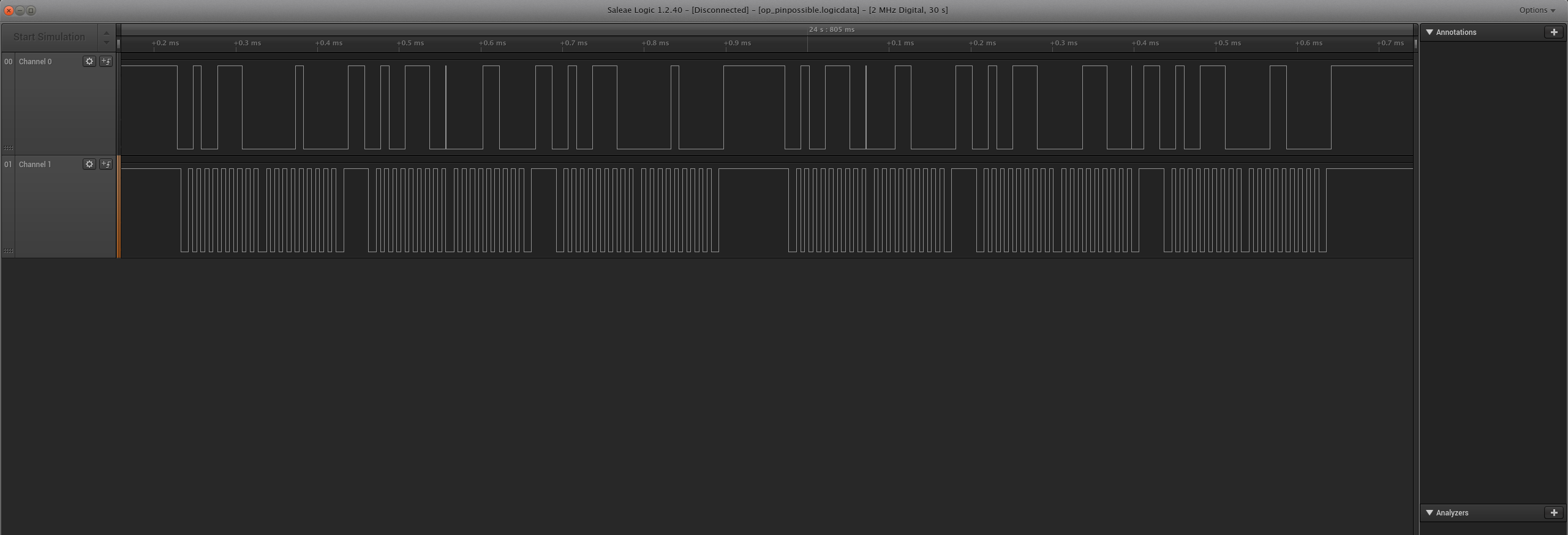
Task: Click down arrow beside Start Simulation
Action: click(107, 43)
